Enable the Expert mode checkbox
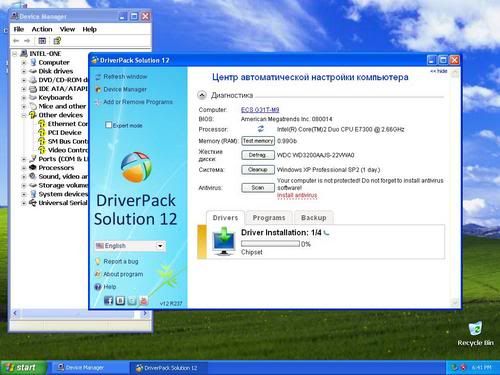 point(108,125)
